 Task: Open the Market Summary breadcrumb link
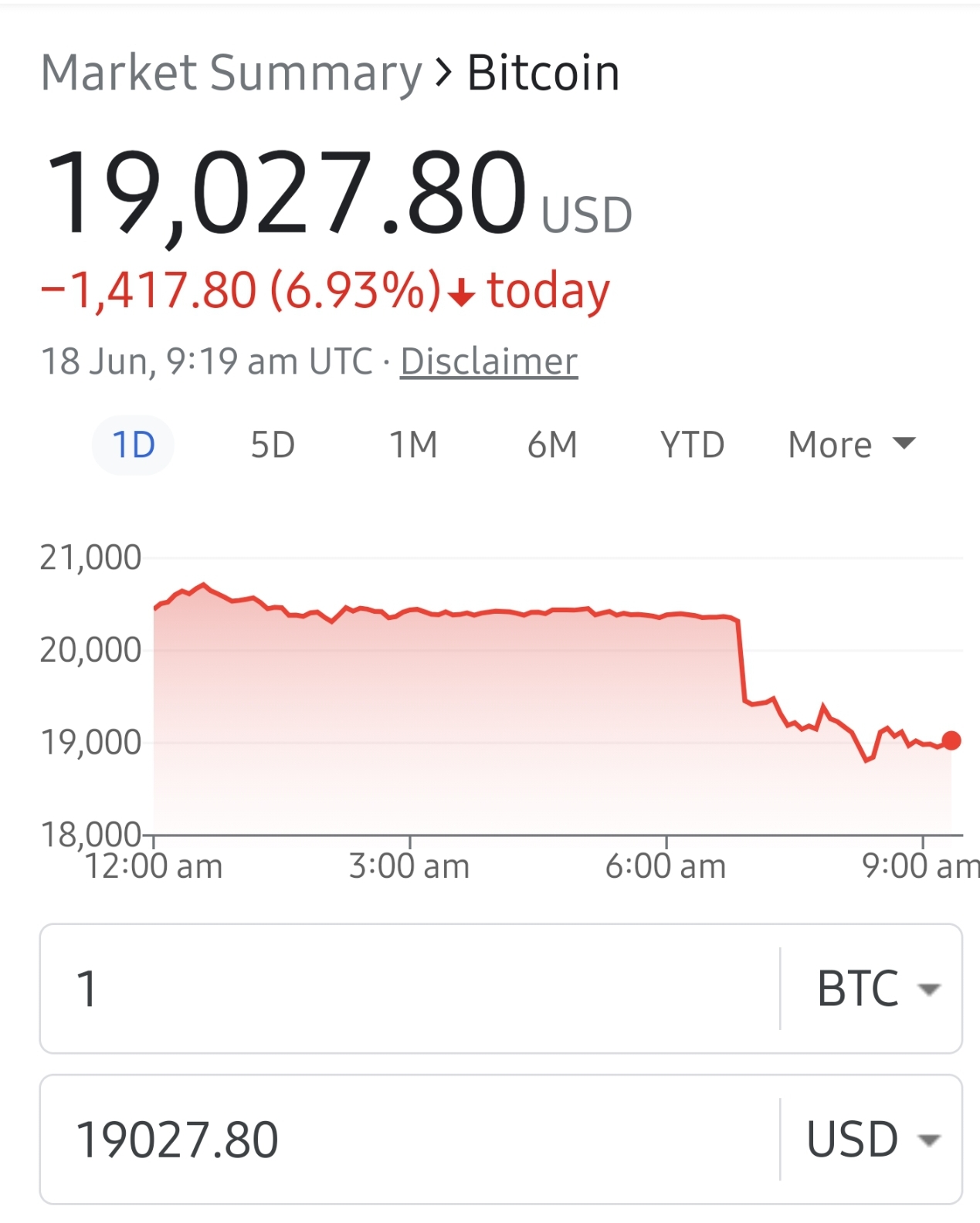(231, 73)
